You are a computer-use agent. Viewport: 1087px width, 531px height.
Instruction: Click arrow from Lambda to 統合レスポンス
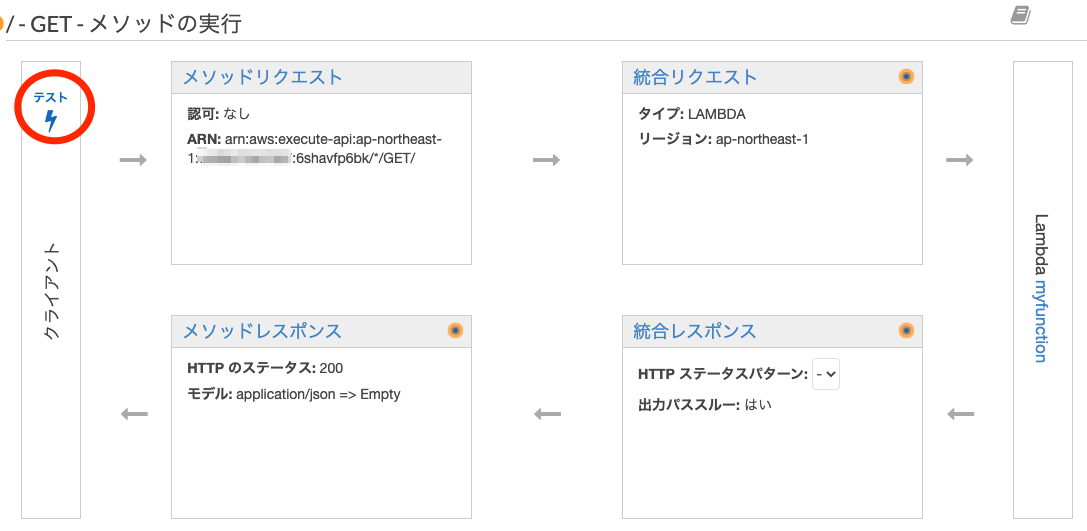(960, 415)
